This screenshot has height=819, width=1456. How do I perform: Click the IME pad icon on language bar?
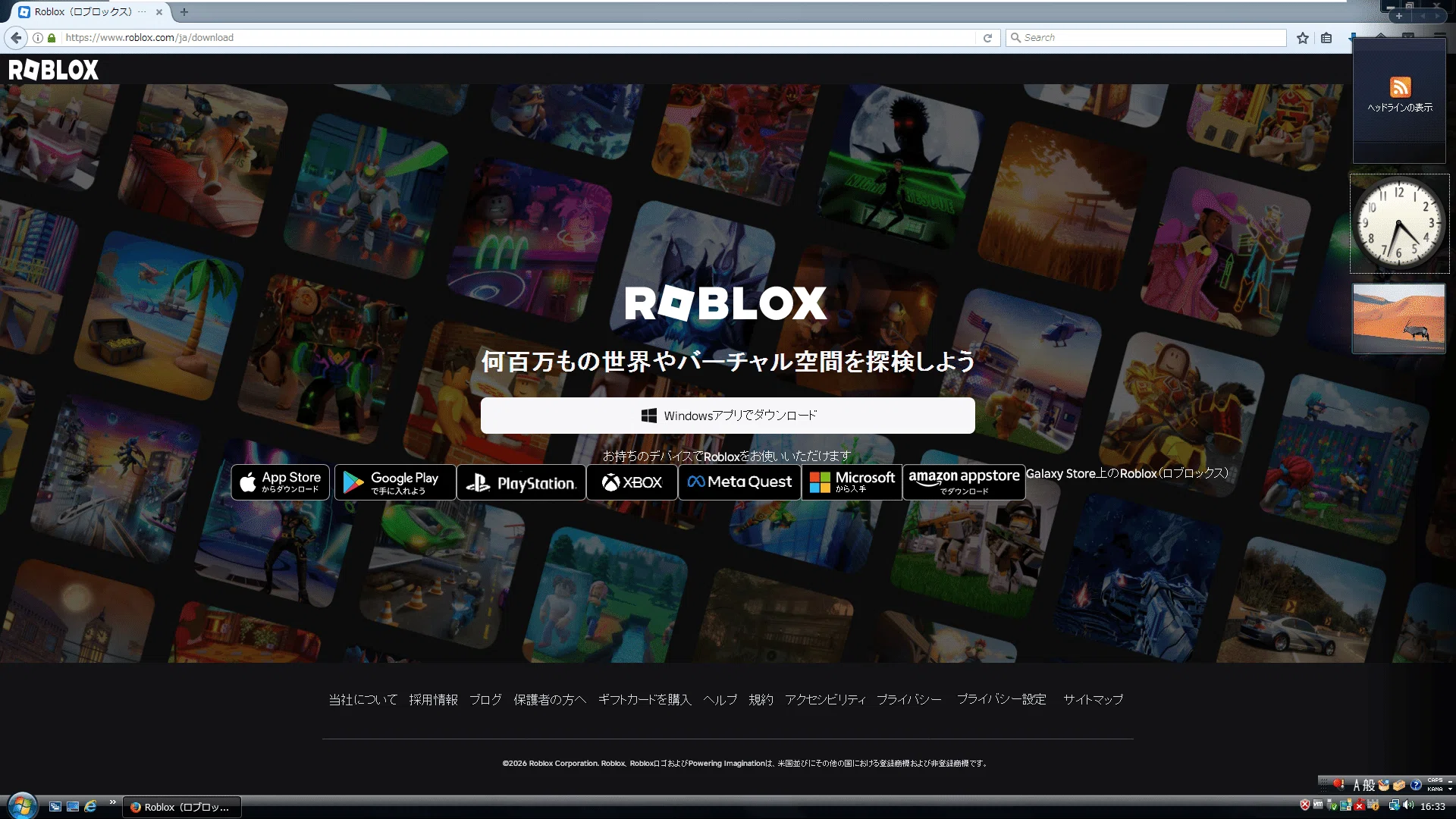[x=1383, y=785]
